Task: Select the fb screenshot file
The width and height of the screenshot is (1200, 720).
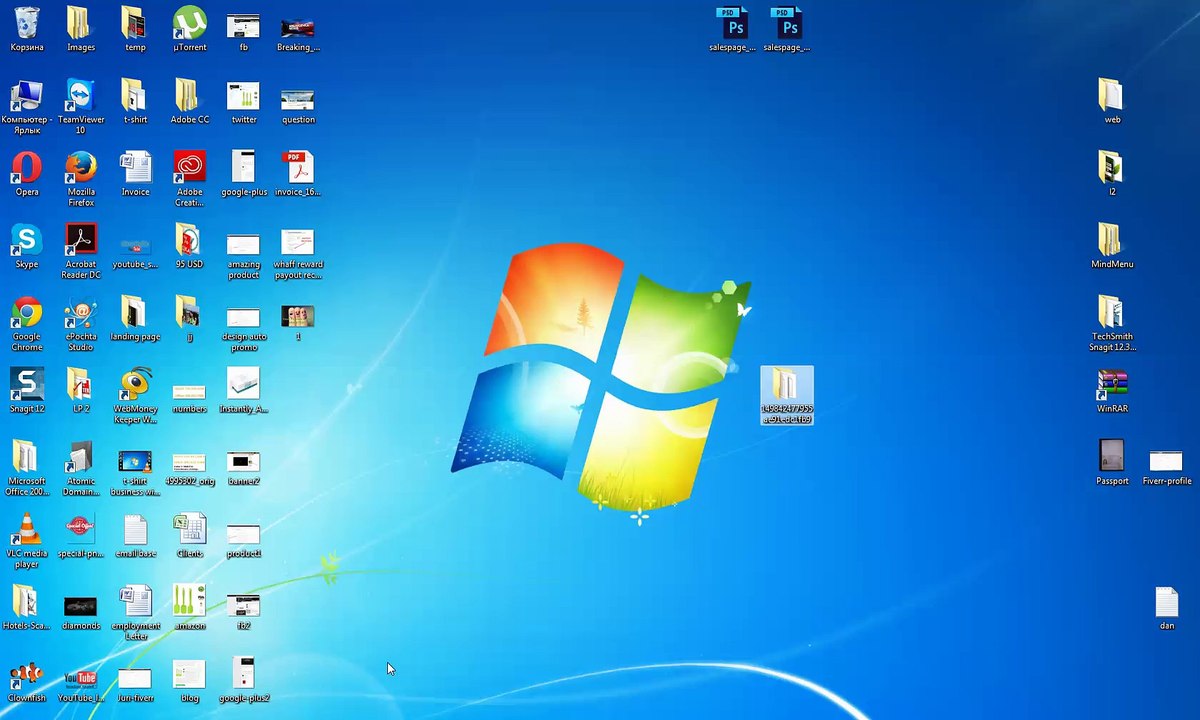Action: [x=243, y=32]
